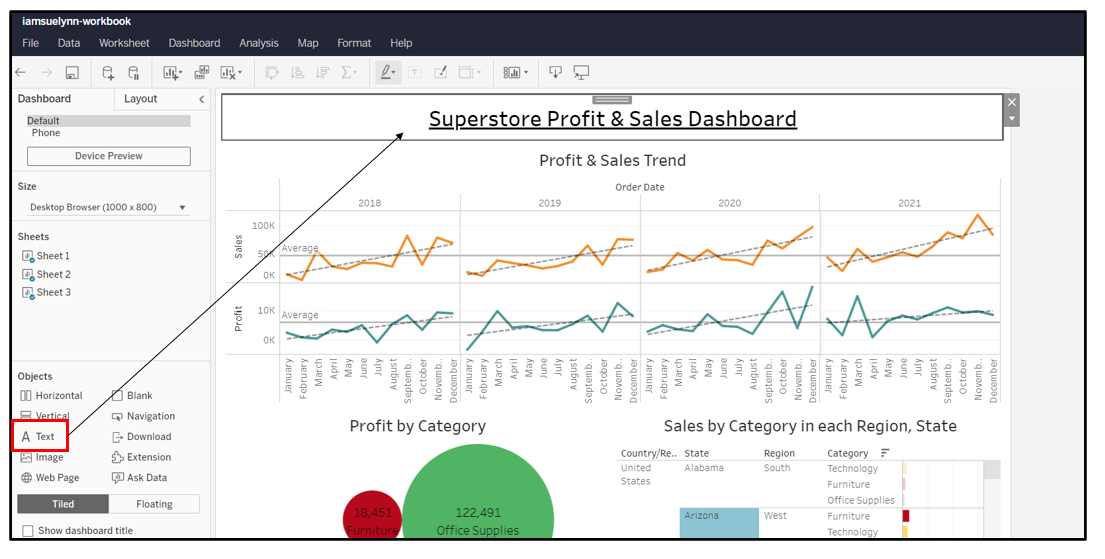Switch object placement to Floating

coord(154,504)
